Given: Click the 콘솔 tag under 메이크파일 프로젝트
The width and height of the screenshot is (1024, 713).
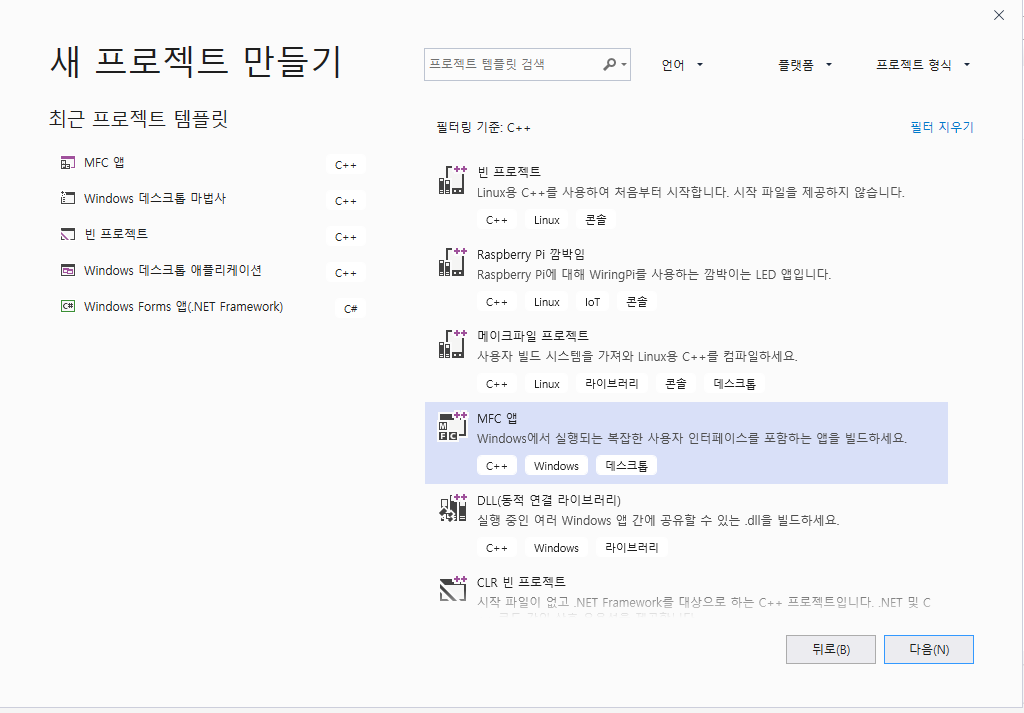Looking at the screenshot, I should 675,384.
